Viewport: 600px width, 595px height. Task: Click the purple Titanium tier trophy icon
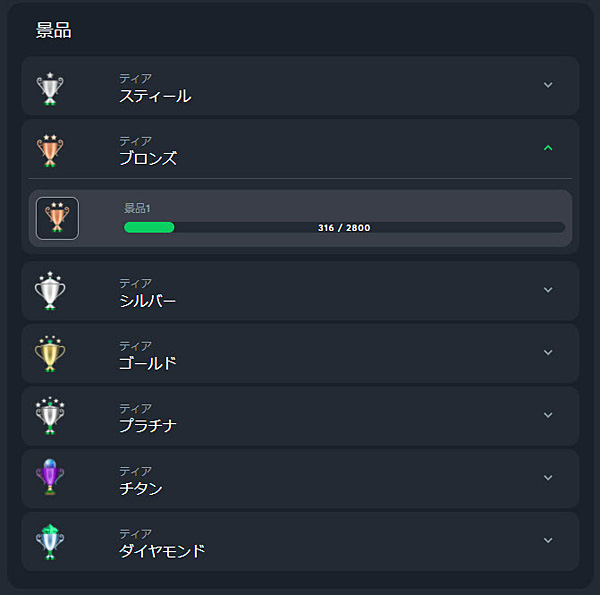point(50,478)
